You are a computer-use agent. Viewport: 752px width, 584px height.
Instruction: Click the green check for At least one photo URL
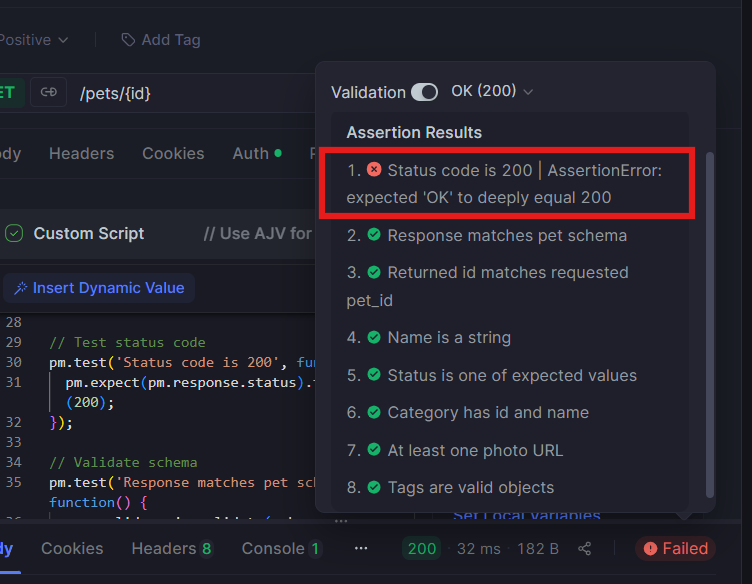[374, 449]
